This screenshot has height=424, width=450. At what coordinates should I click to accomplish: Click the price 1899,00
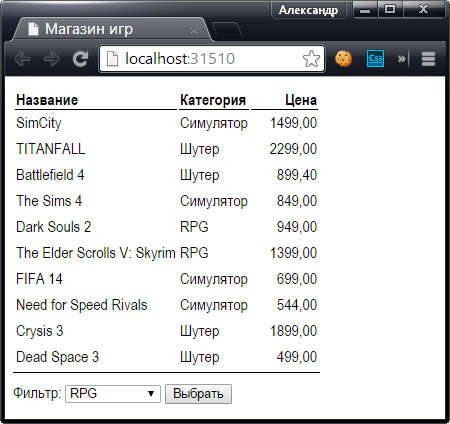point(293,331)
